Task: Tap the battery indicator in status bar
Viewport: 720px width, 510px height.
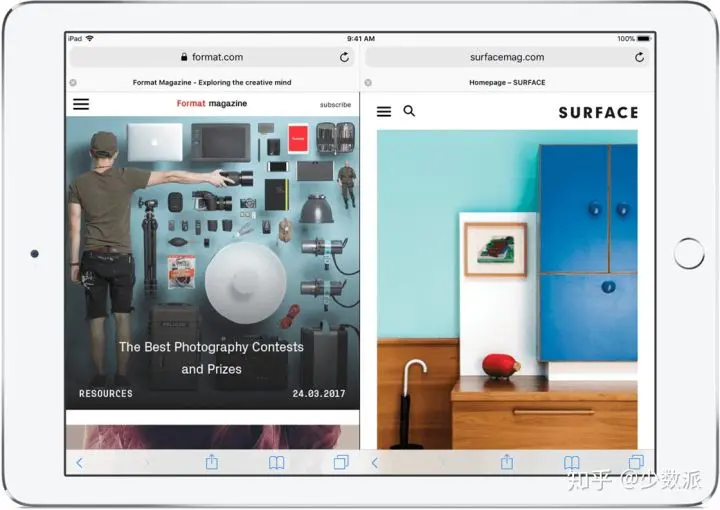Action: coord(644,39)
